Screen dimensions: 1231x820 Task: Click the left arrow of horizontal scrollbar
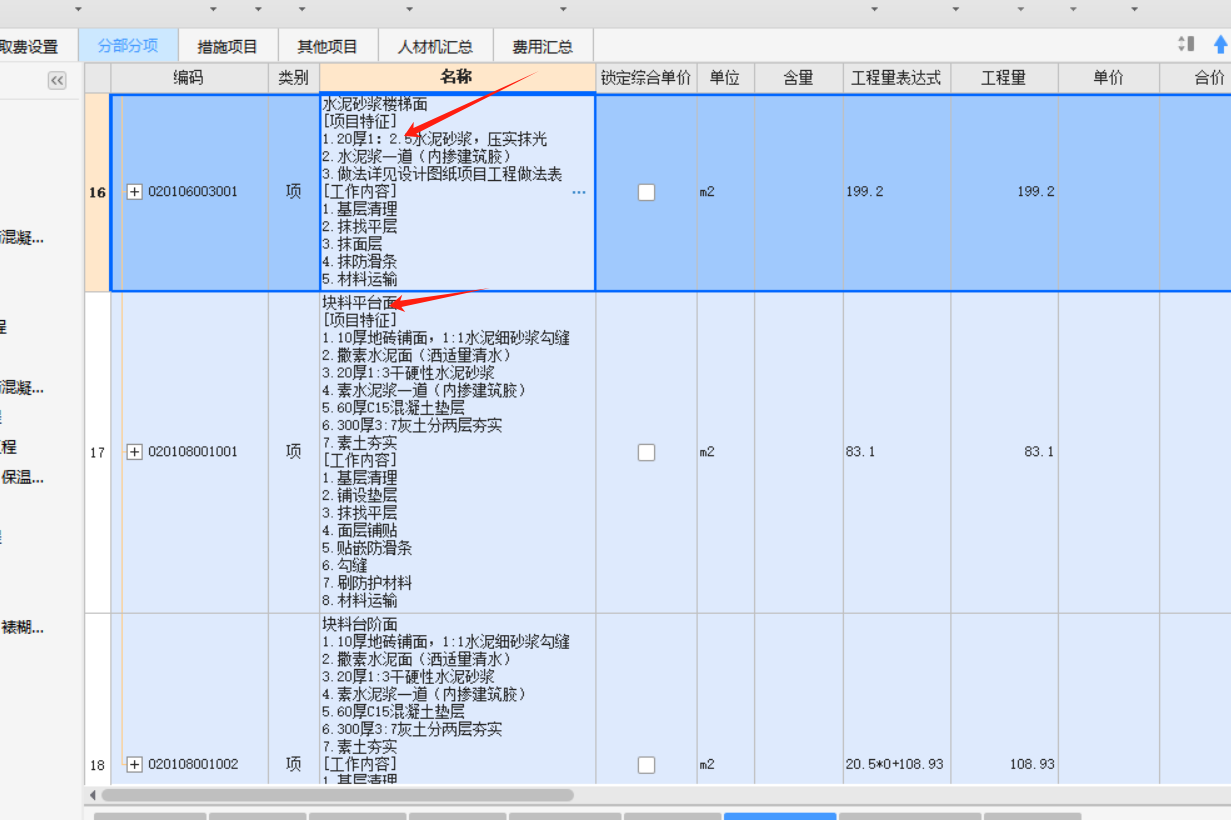[93, 795]
